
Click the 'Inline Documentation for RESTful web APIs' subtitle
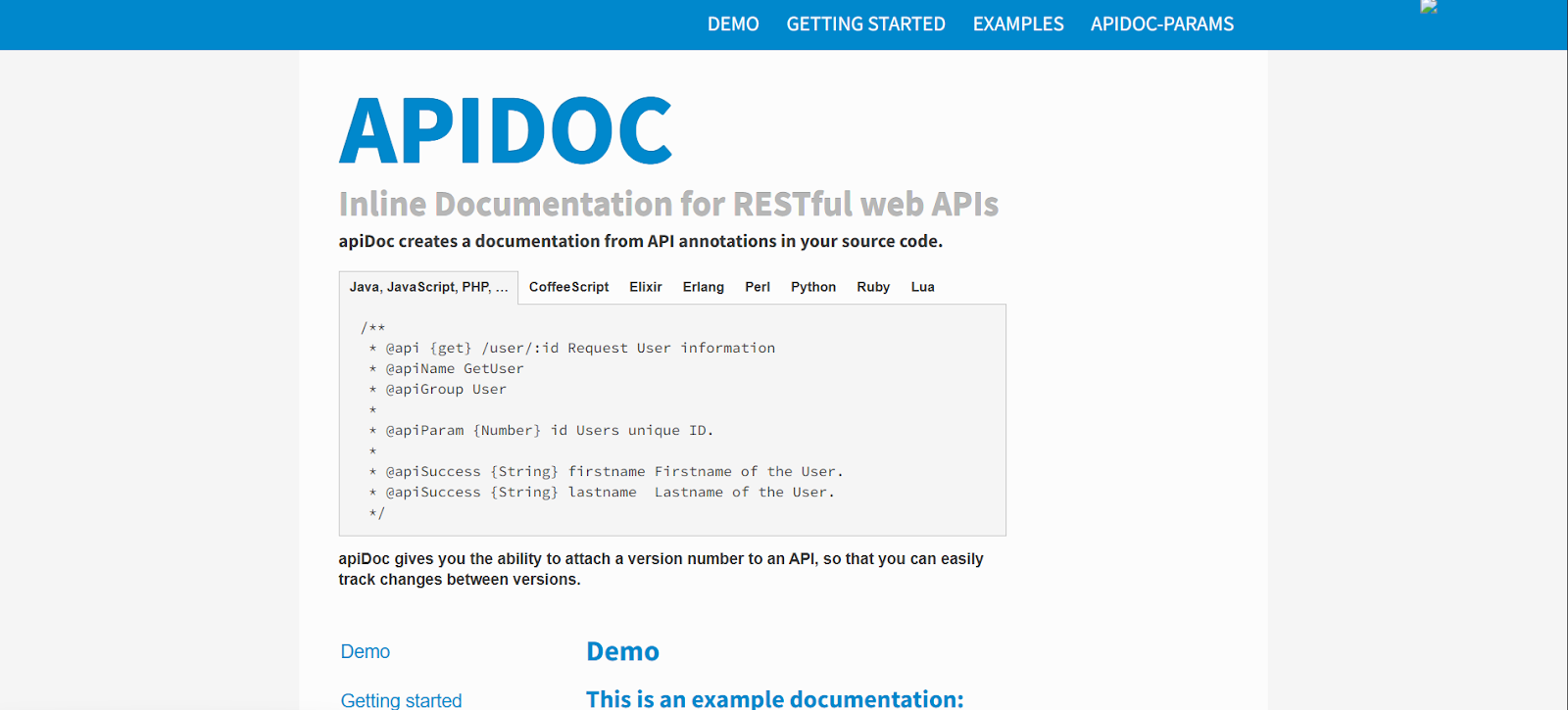tap(668, 205)
